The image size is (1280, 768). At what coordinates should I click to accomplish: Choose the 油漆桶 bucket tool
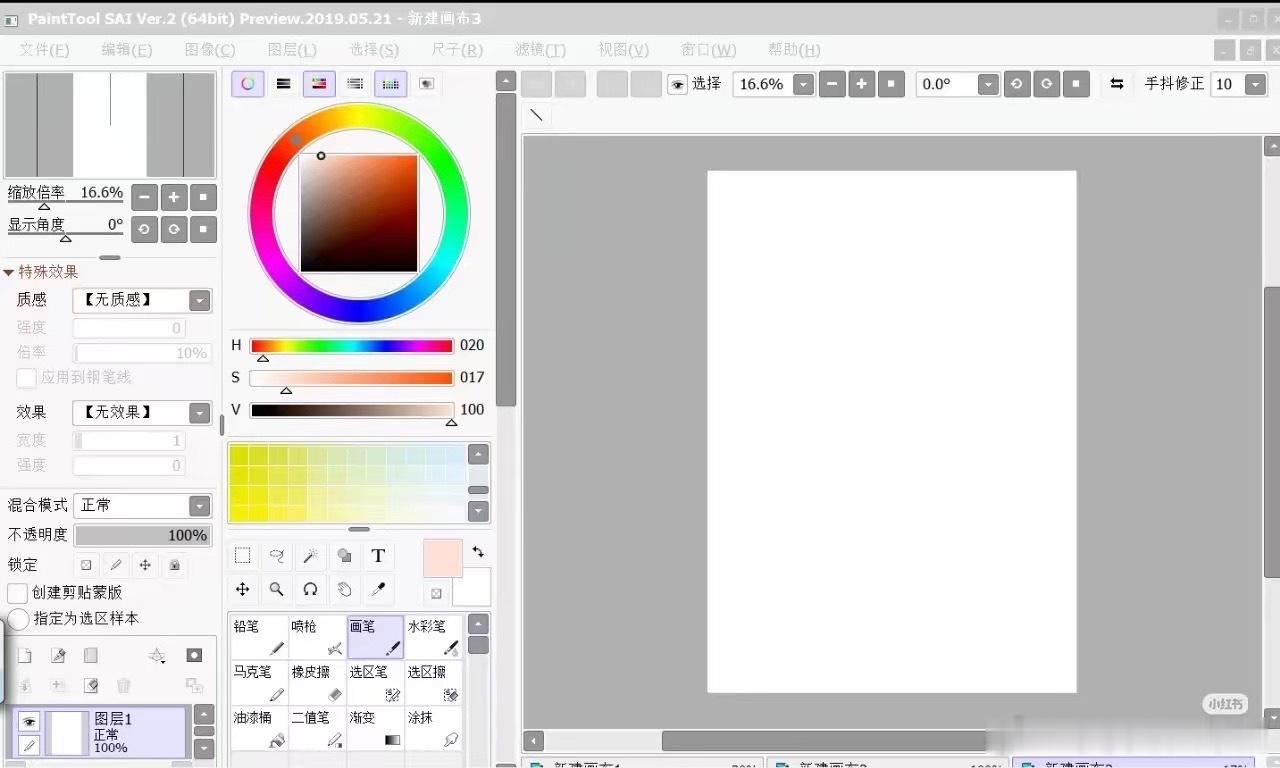[x=259, y=729]
